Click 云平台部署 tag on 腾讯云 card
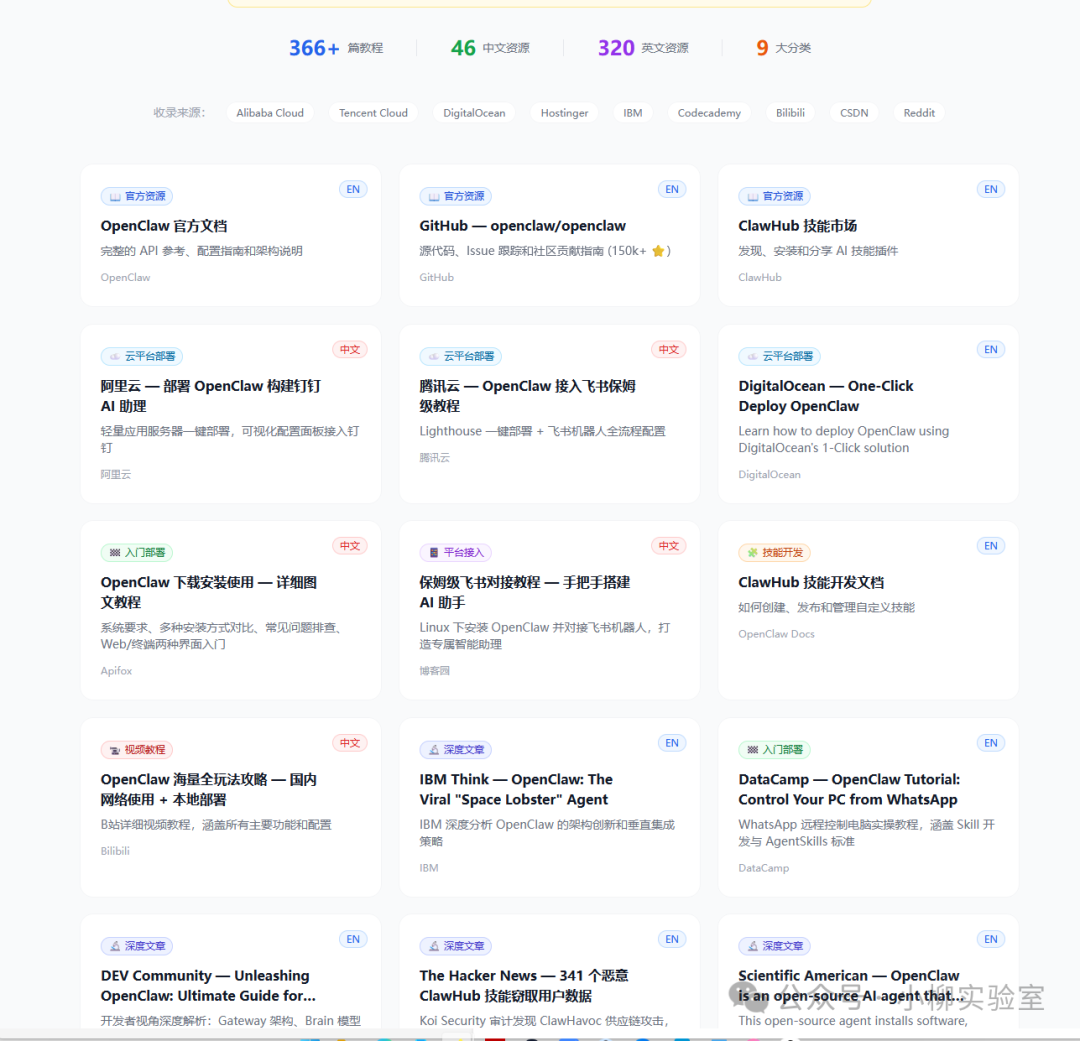This screenshot has height=1041, width=1080. point(461,356)
